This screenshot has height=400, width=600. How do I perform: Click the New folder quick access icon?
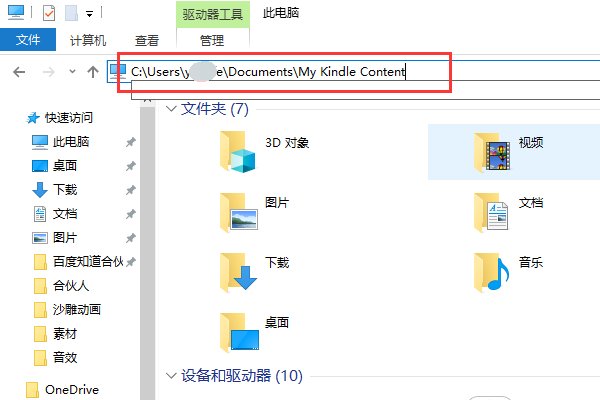point(72,13)
